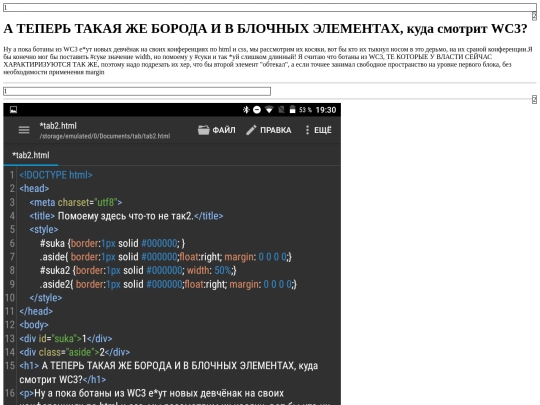The image size is (540, 405).
Task: Click line number 12 in the gutter
Action: point(10,325)
